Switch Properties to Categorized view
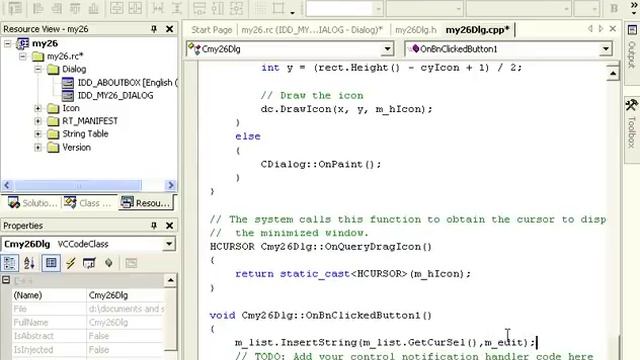This screenshot has height=360, width=640. pyautogui.click(x=10, y=263)
